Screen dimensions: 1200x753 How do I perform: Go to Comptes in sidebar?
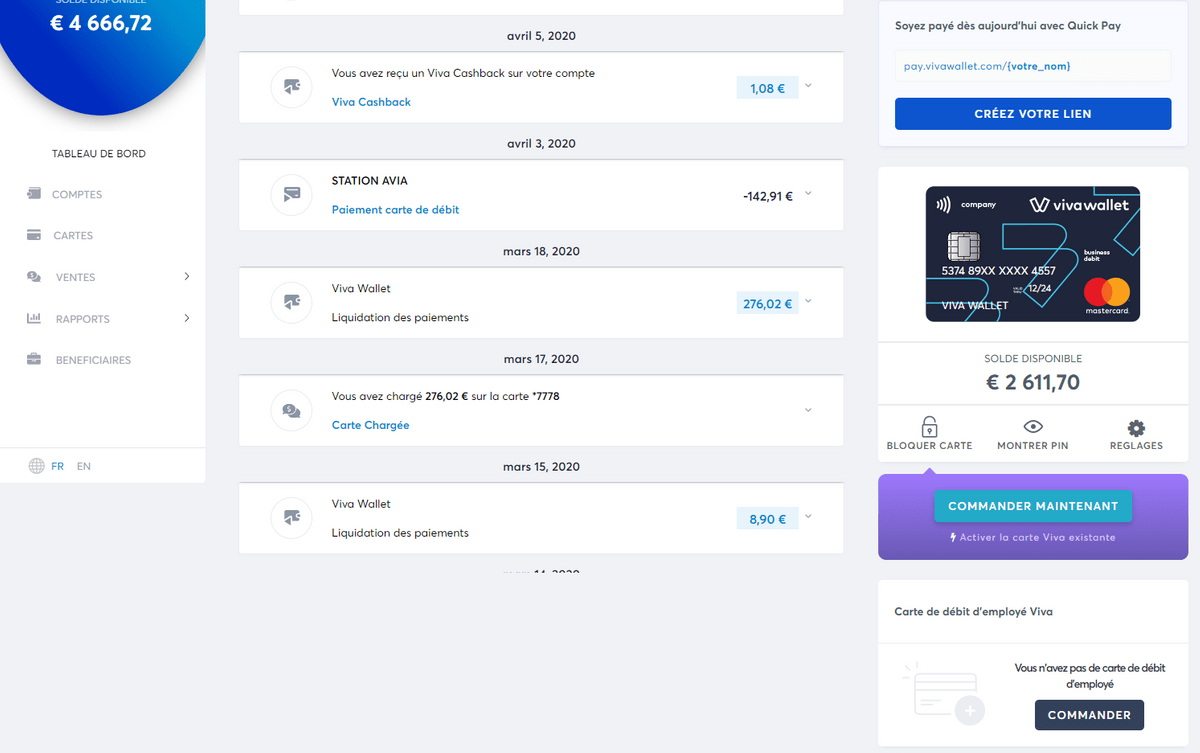[x=77, y=195]
